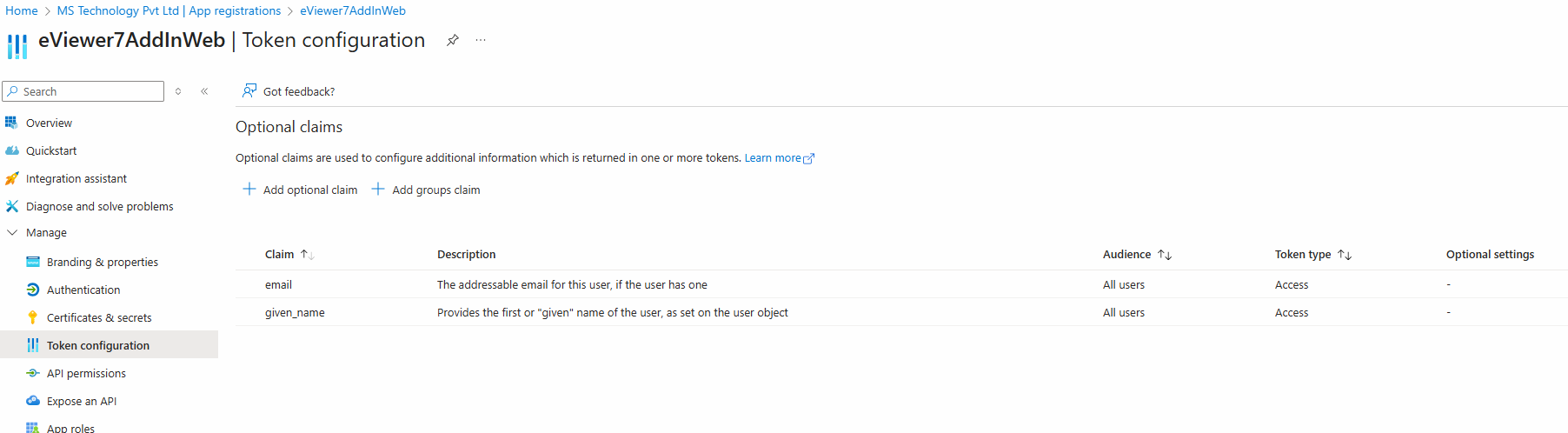Screen dimensions: 1568x433
Task: Open the Authentication menu item
Action: pos(83,290)
